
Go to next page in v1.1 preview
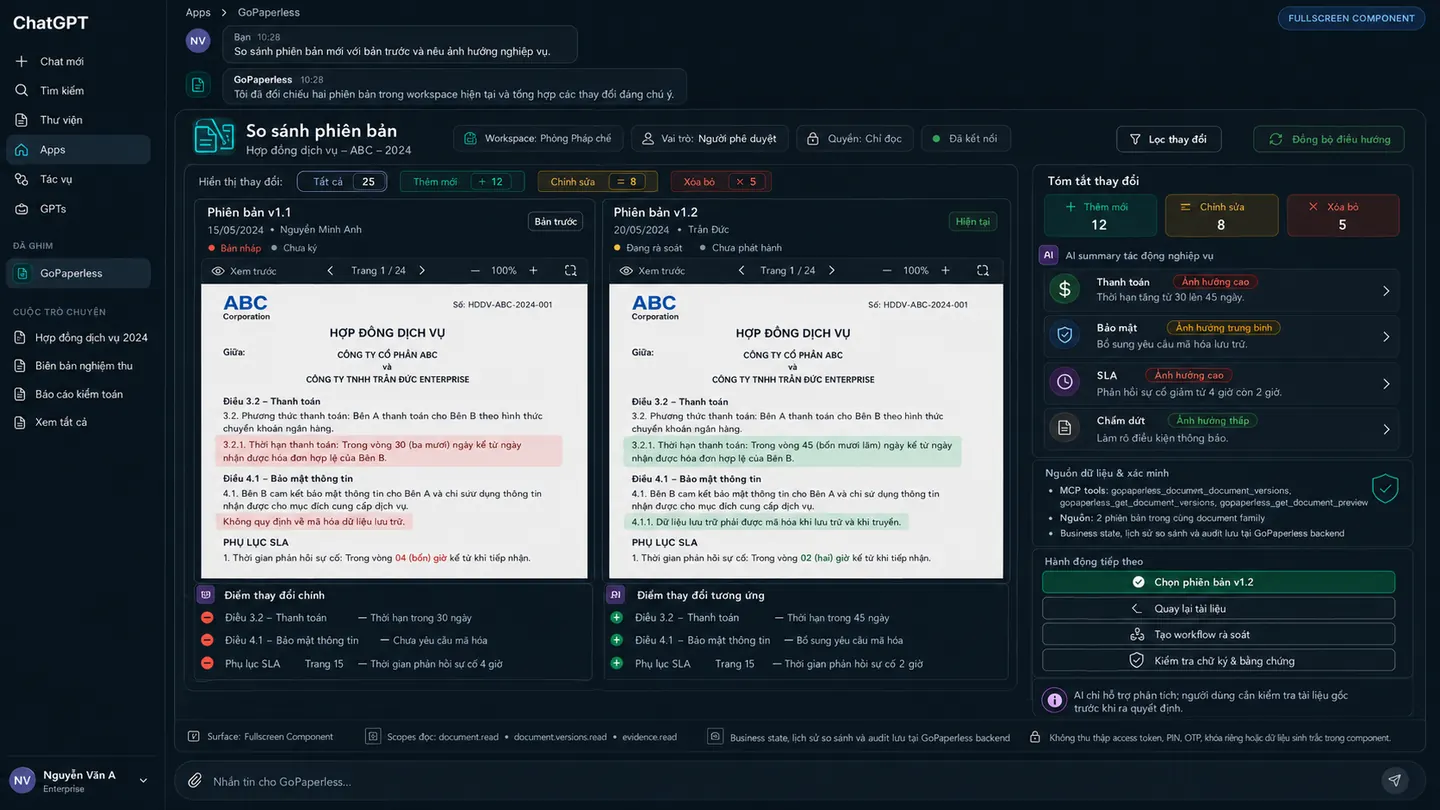tap(422, 271)
